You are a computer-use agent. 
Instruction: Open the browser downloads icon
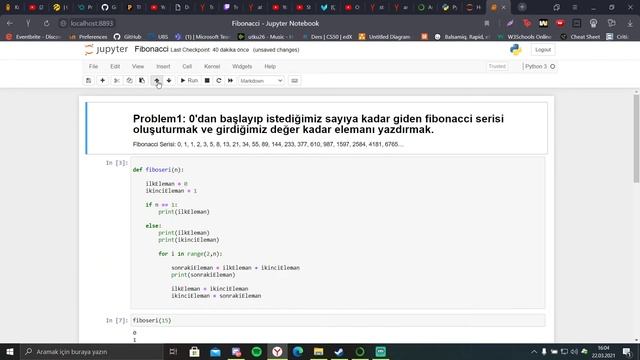point(630,23)
